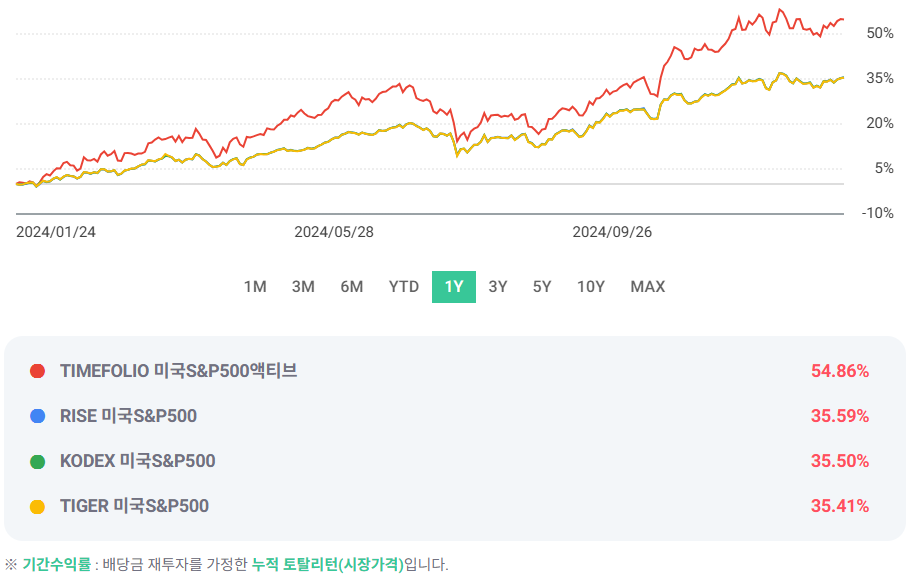
Task: Click the 54.86% return value
Action: point(840,371)
